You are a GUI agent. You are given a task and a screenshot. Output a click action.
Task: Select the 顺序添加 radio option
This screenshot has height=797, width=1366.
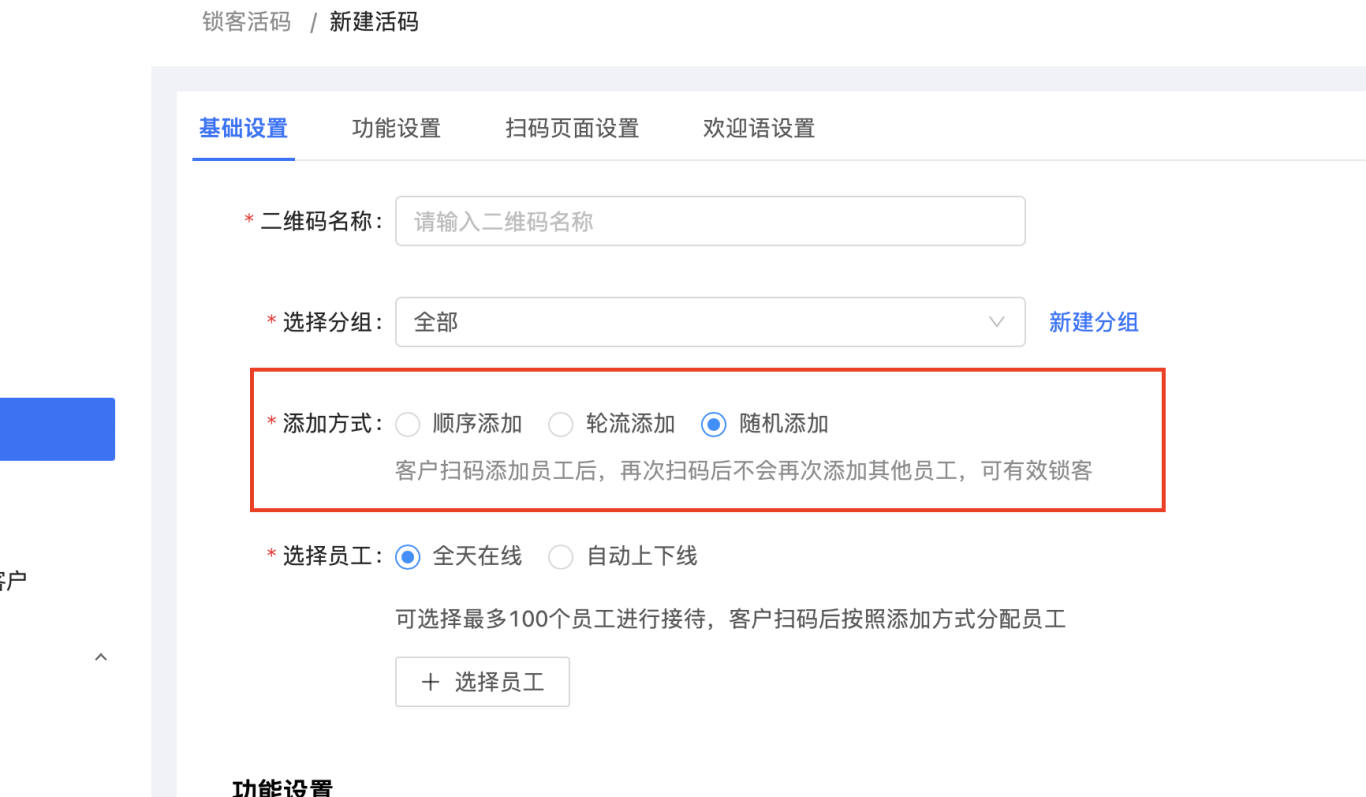click(x=408, y=424)
